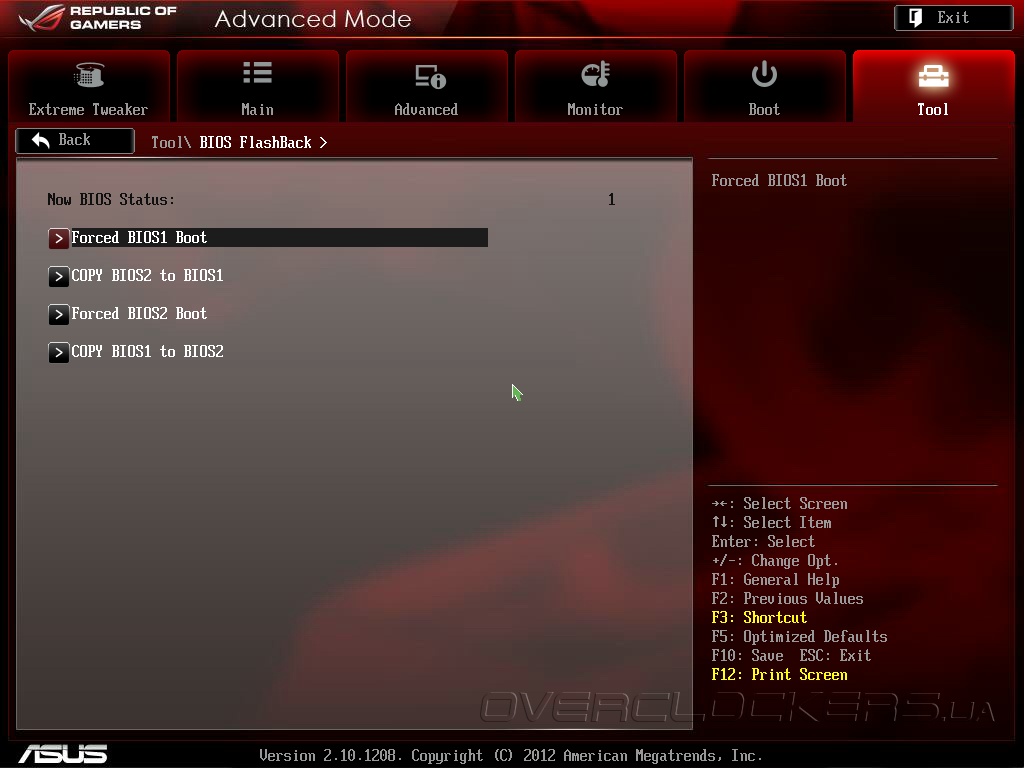This screenshot has height=768, width=1024.
Task: Click the +/-: Change Opt. hint
Action: coord(775,560)
